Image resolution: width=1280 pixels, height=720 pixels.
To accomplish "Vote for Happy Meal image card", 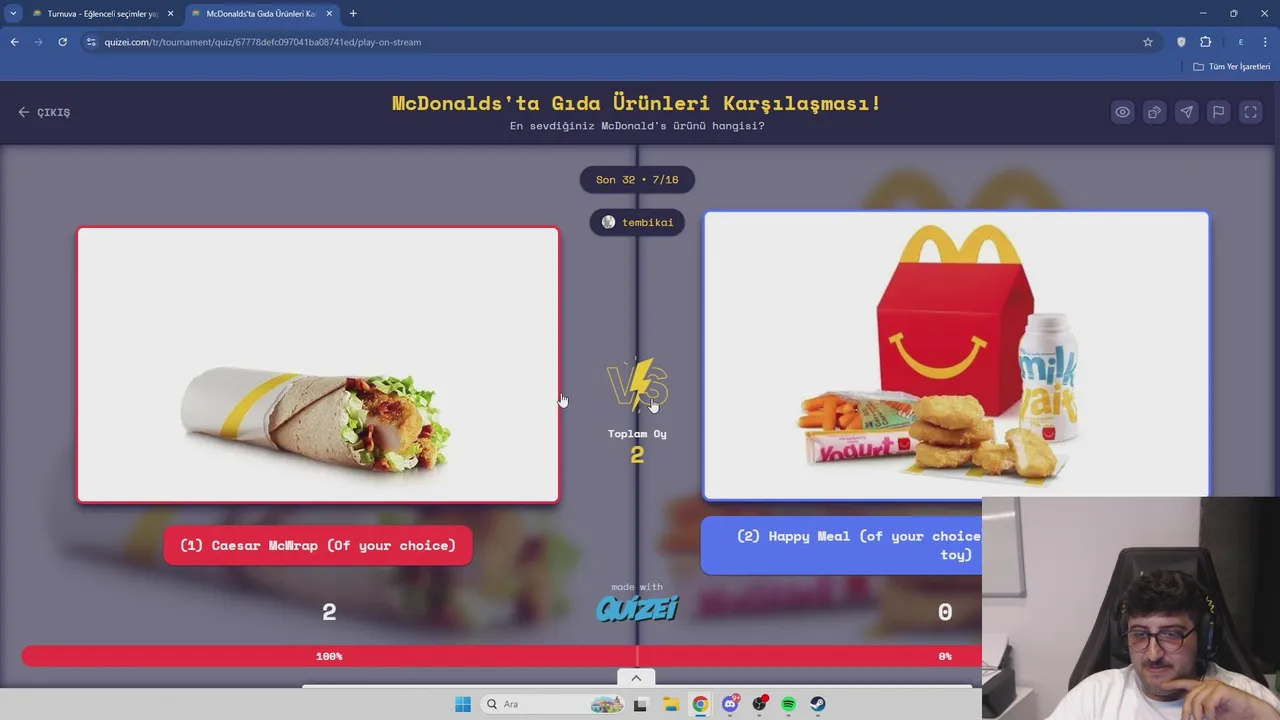I will coord(956,355).
